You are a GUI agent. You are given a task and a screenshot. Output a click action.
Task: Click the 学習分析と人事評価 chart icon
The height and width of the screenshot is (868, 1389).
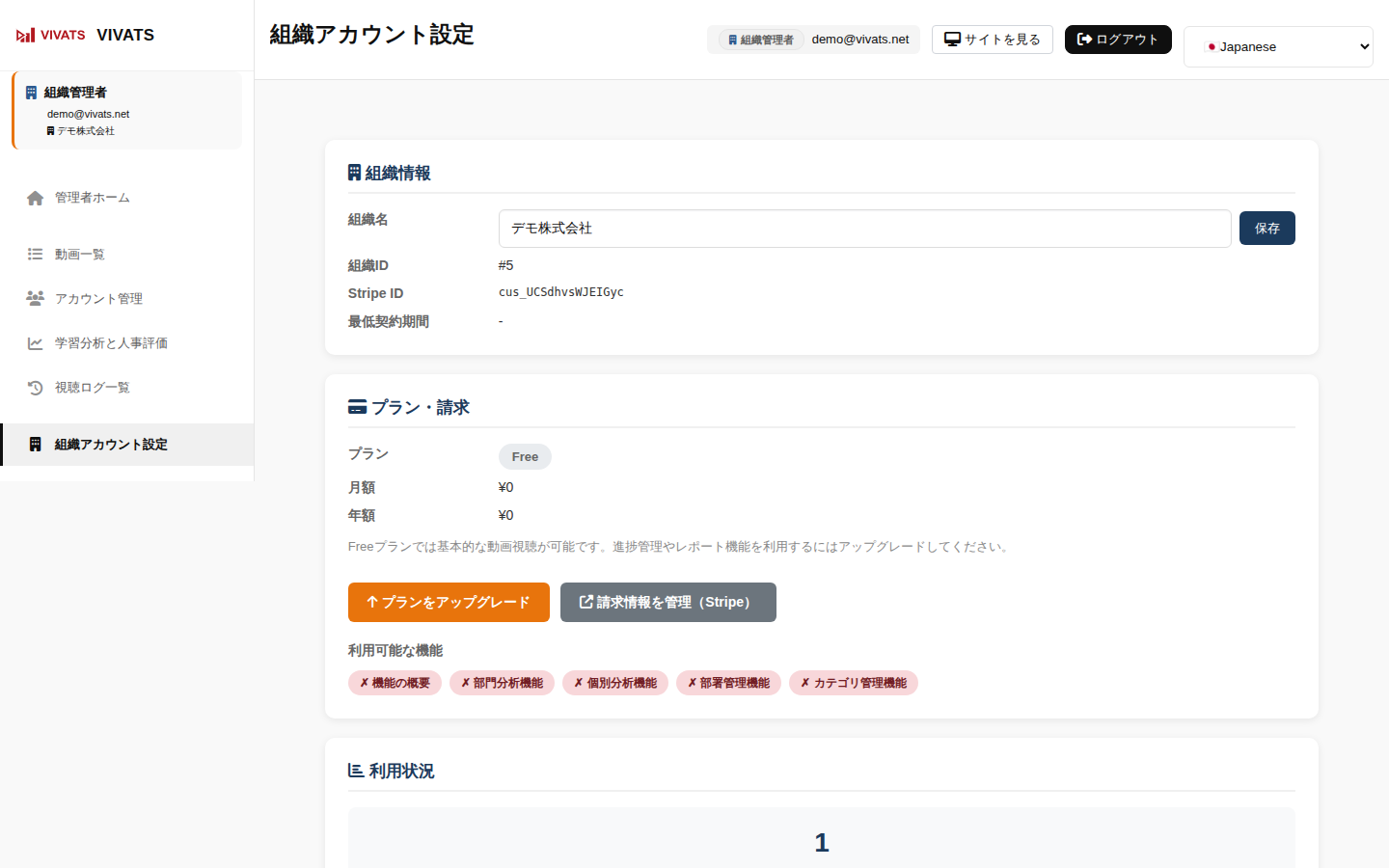(35, 343)
